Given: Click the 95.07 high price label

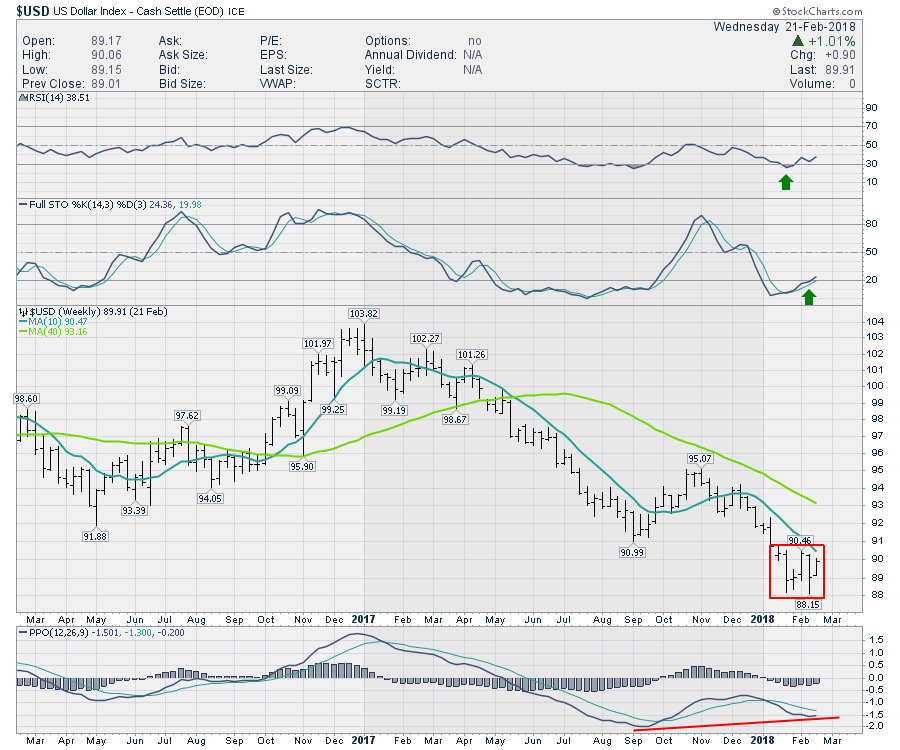Looking at the screenshot, I should pyautogui.click(x=699, y=459).
